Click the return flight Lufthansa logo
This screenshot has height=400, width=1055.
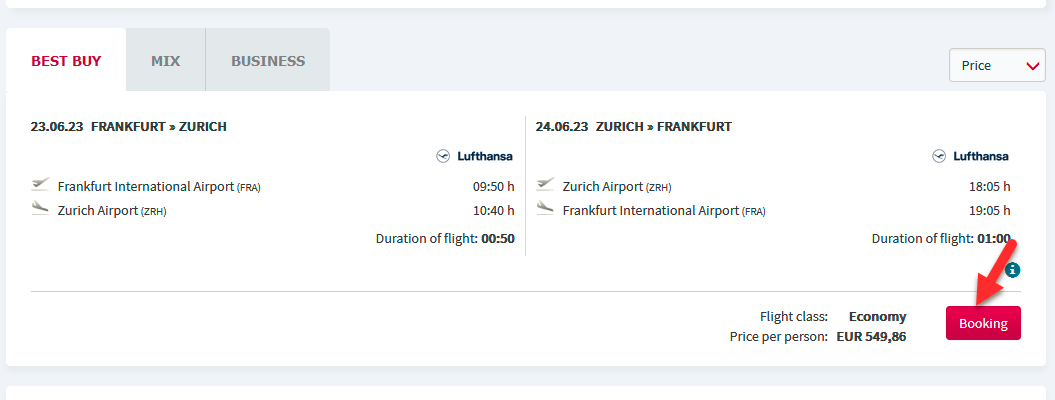tap(970, 156)
